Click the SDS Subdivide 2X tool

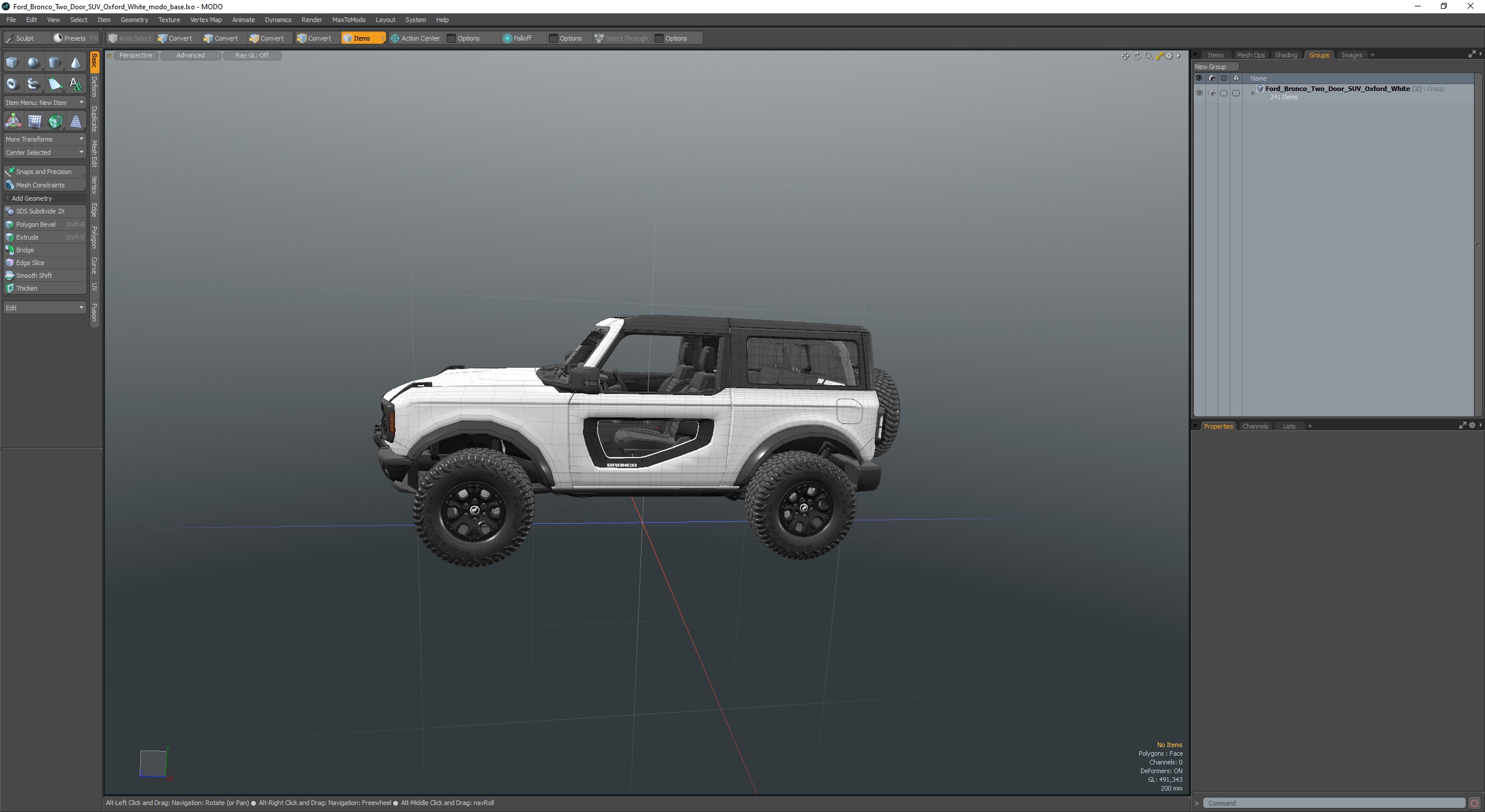point(45,211)
